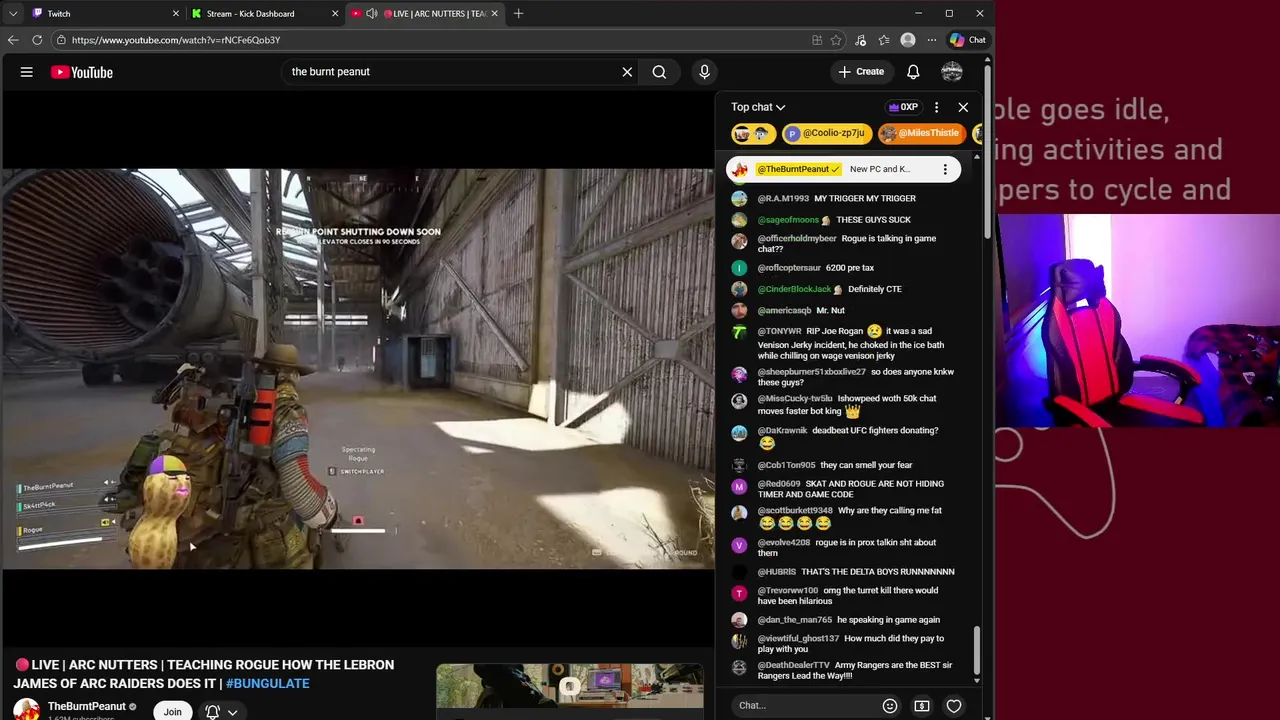Screen dimensions: 1280x720
Task: Open the new tab with plus button
Action: [x=518, y=14]
